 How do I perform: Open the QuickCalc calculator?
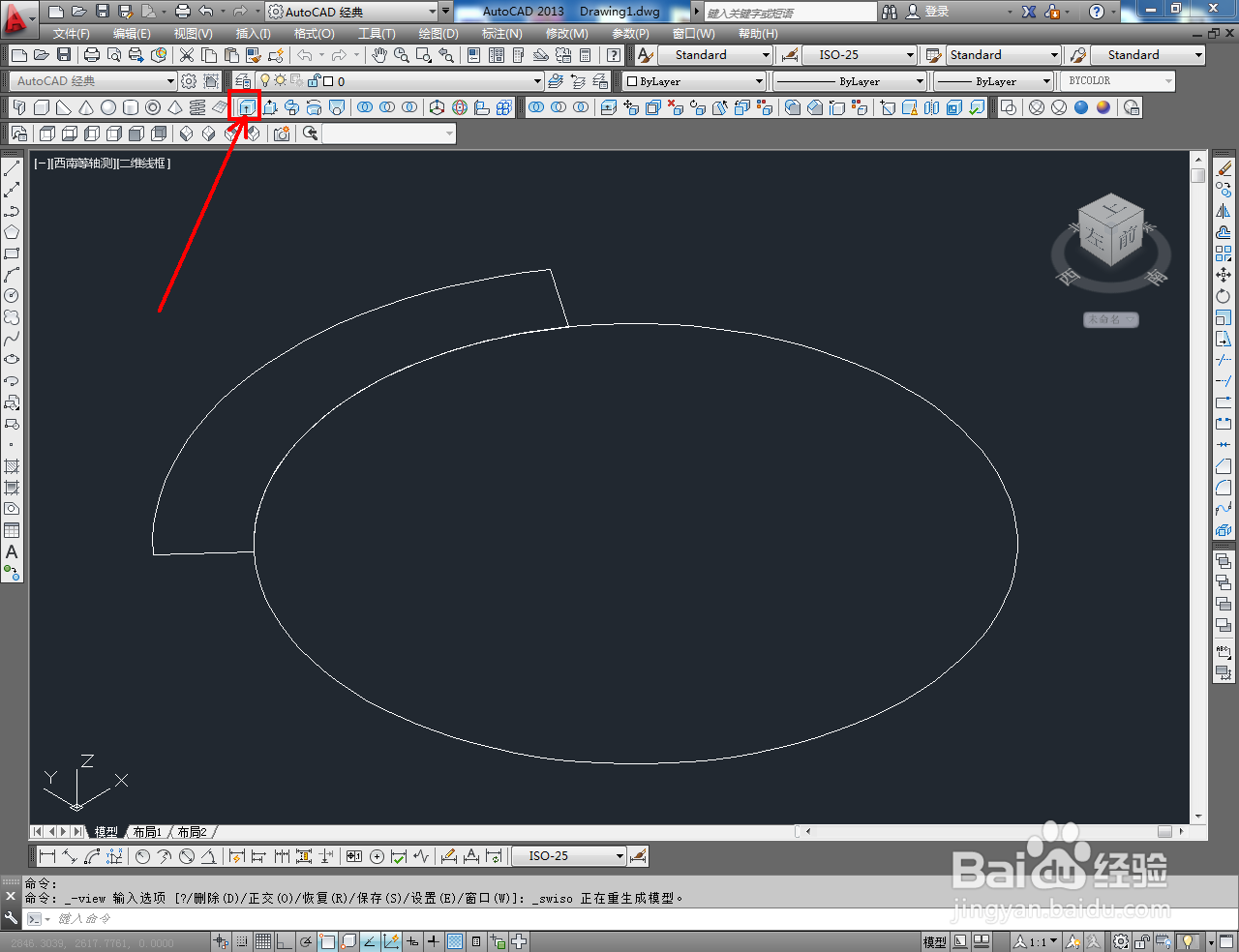[x=586, y=55]
